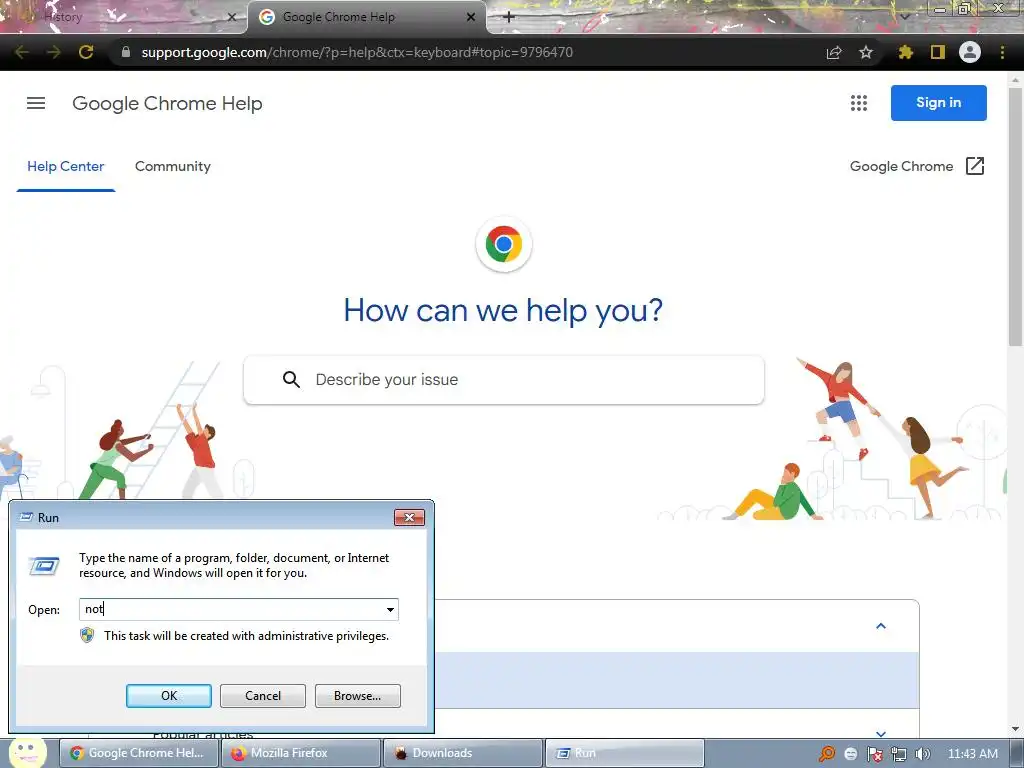Close the Run dialog
This screenshot has height=768, width=1024.
pos(409,517)
